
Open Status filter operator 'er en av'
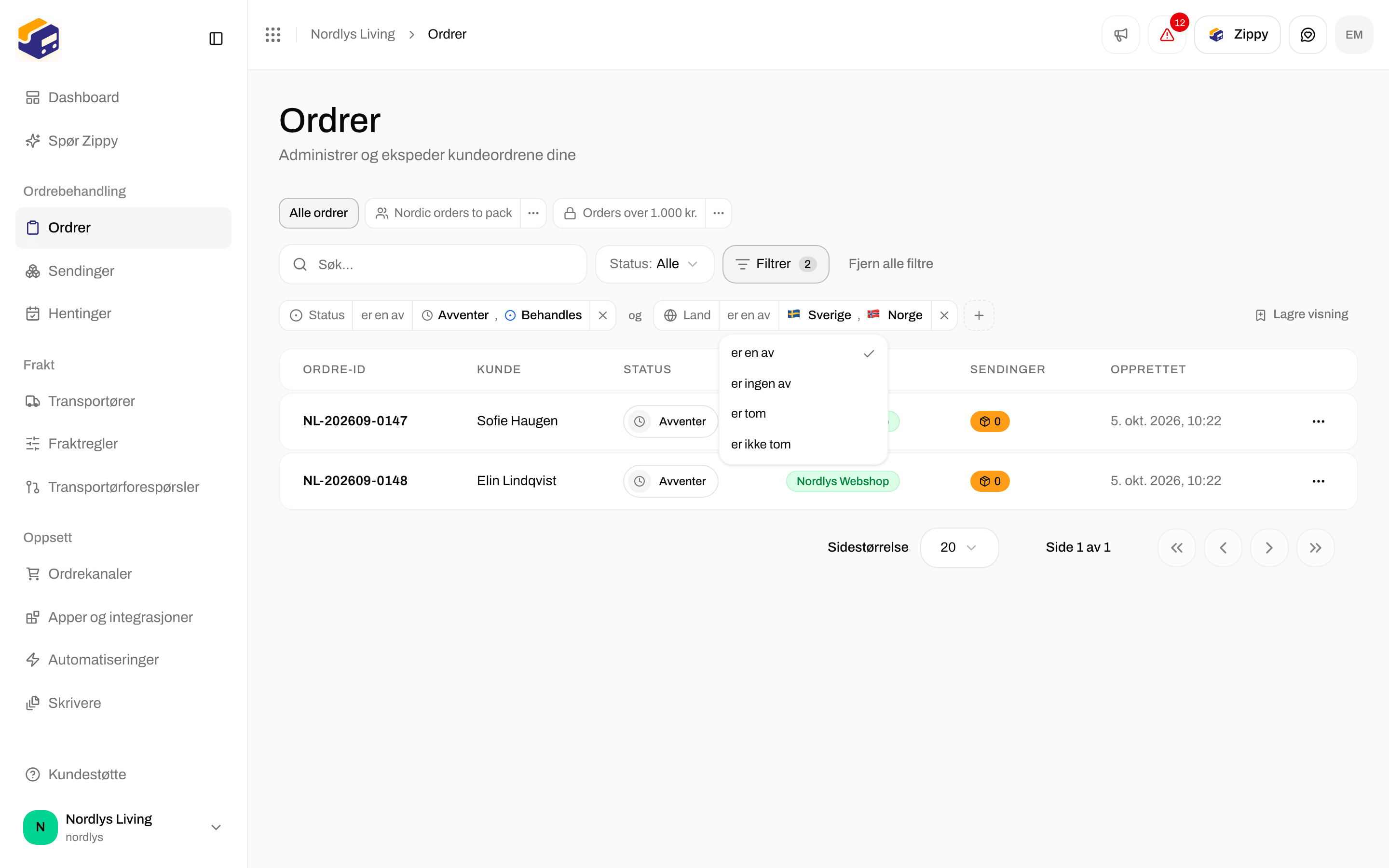pos(382,315)
